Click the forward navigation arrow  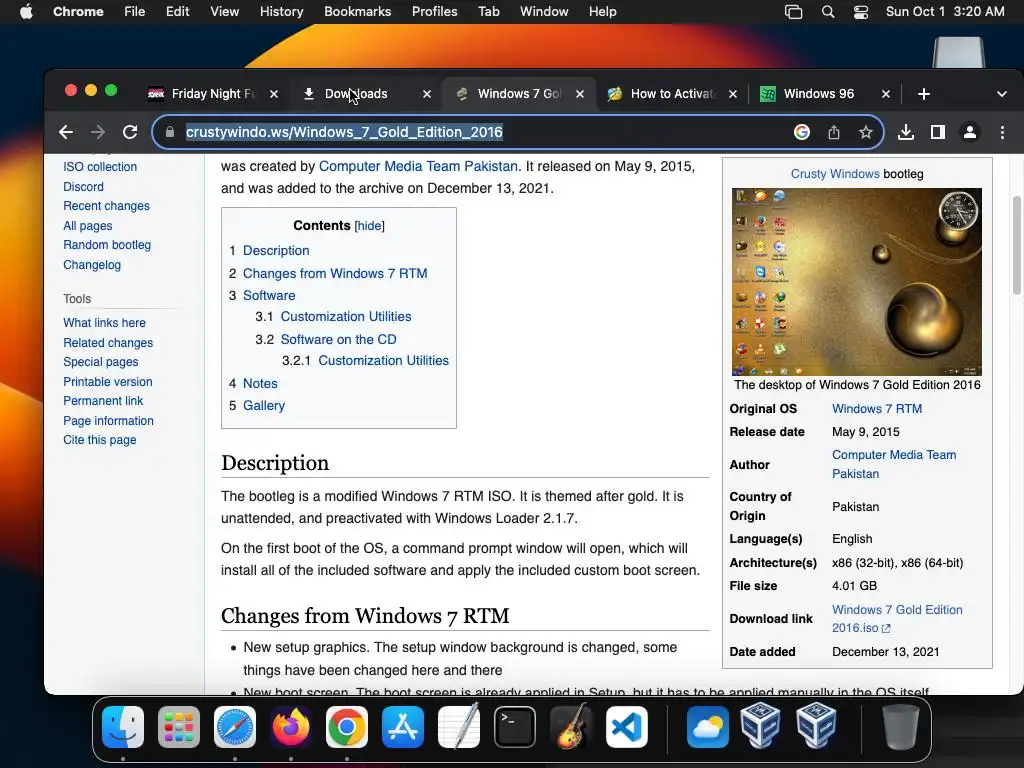pyautogui.click(x=98, y=133)
